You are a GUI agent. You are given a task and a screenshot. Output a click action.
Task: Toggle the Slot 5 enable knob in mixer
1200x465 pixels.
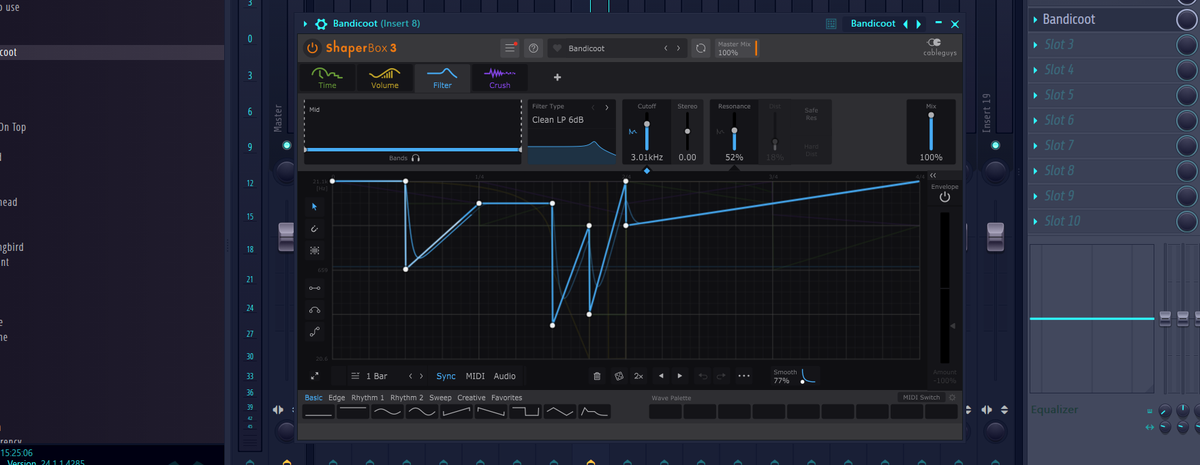[1186, 95]
